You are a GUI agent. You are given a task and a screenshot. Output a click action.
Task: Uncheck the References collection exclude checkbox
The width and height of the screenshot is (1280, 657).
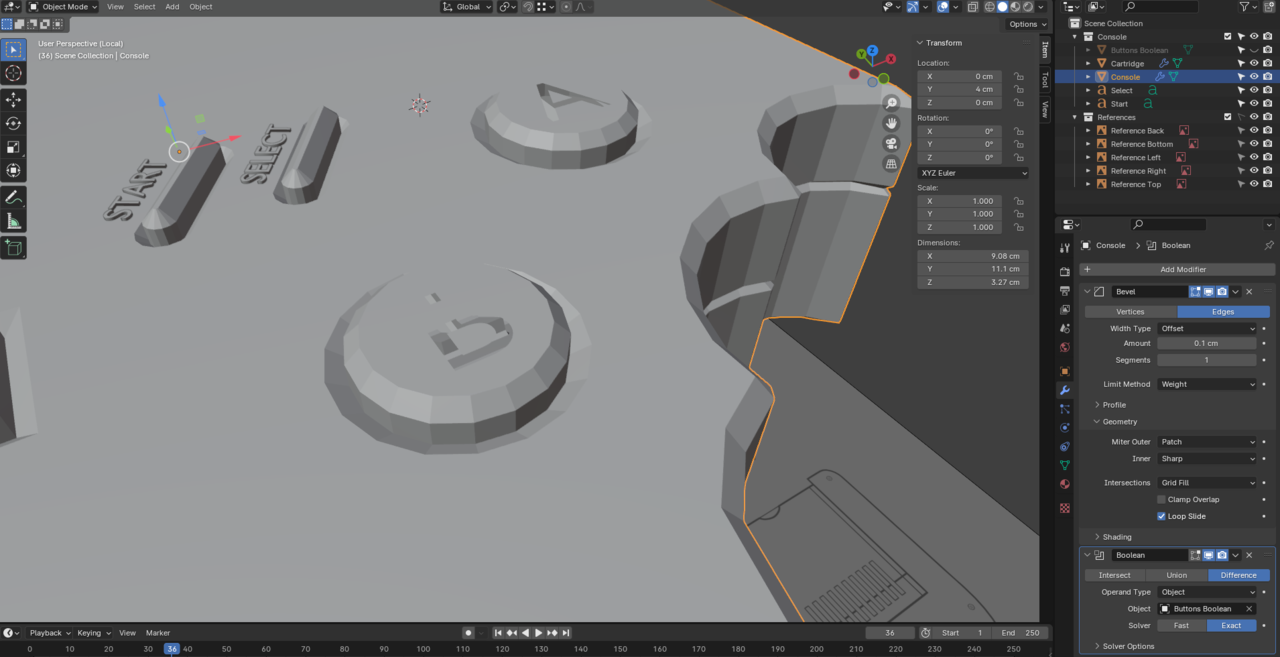click(1228, 117)
